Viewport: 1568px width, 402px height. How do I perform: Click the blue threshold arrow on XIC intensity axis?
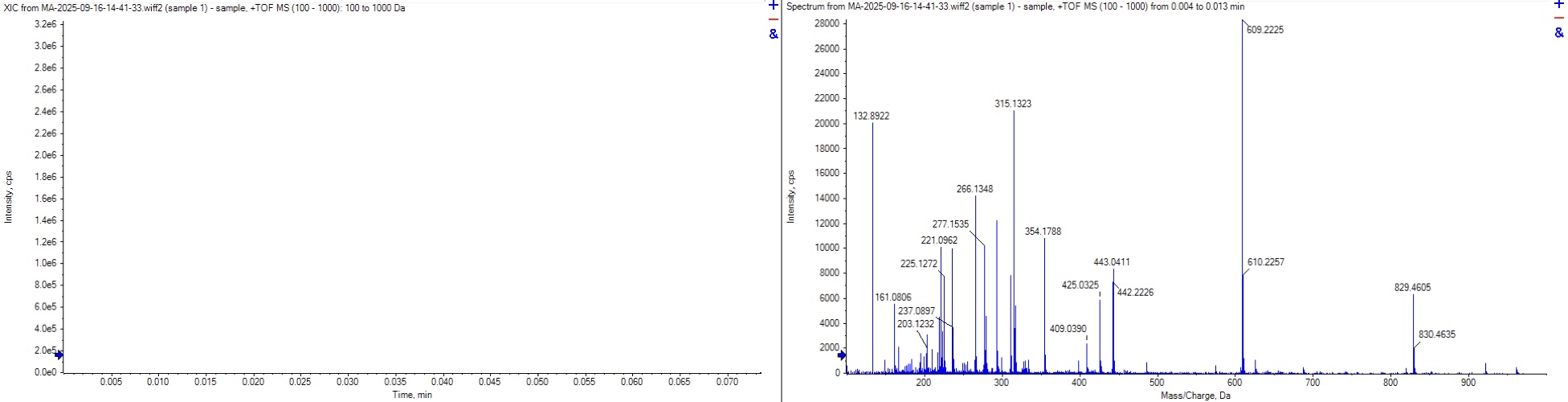(x=59, y=355)
